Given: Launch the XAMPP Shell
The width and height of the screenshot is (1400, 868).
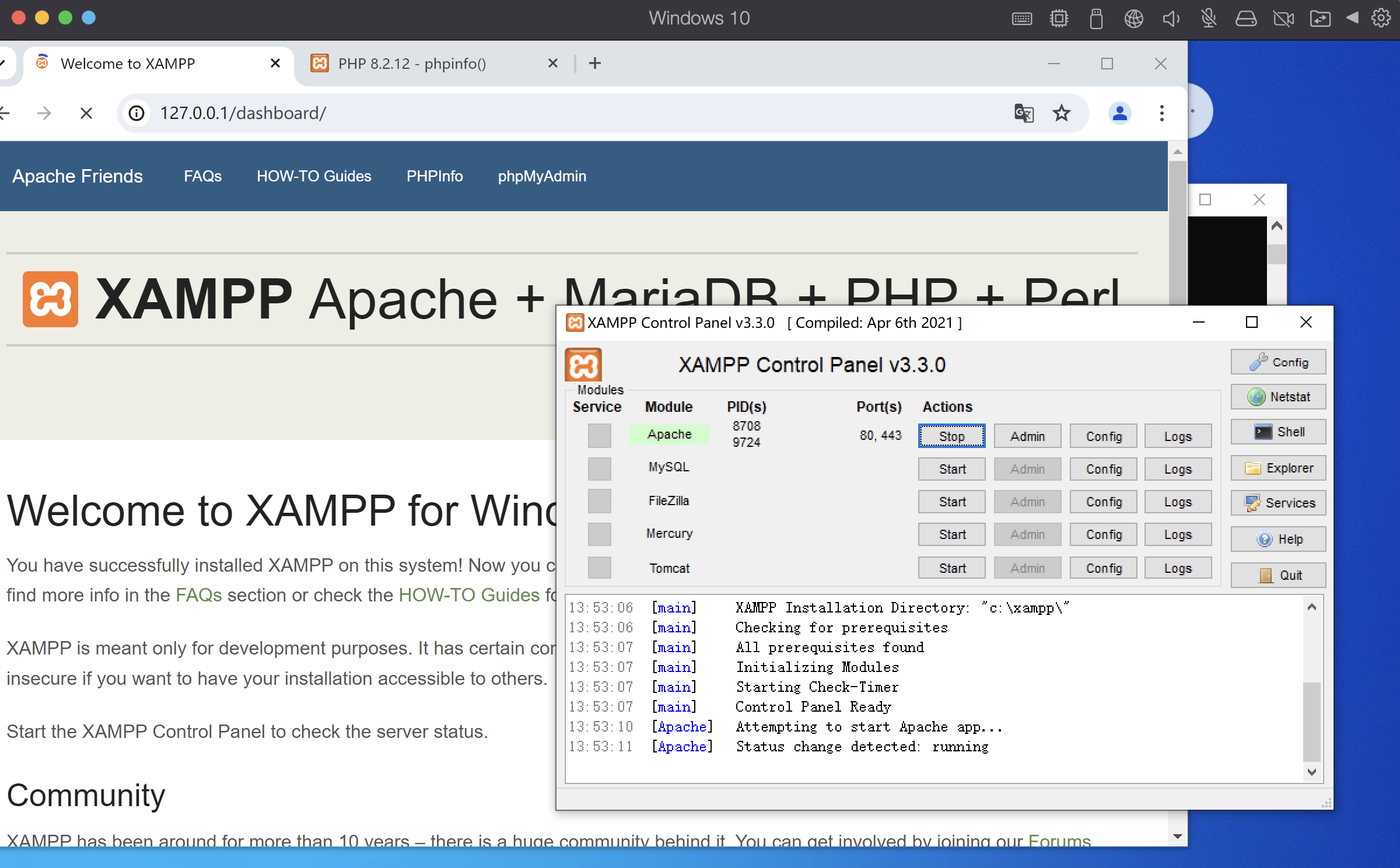Looking at the screenshot, I should 1278,432.
